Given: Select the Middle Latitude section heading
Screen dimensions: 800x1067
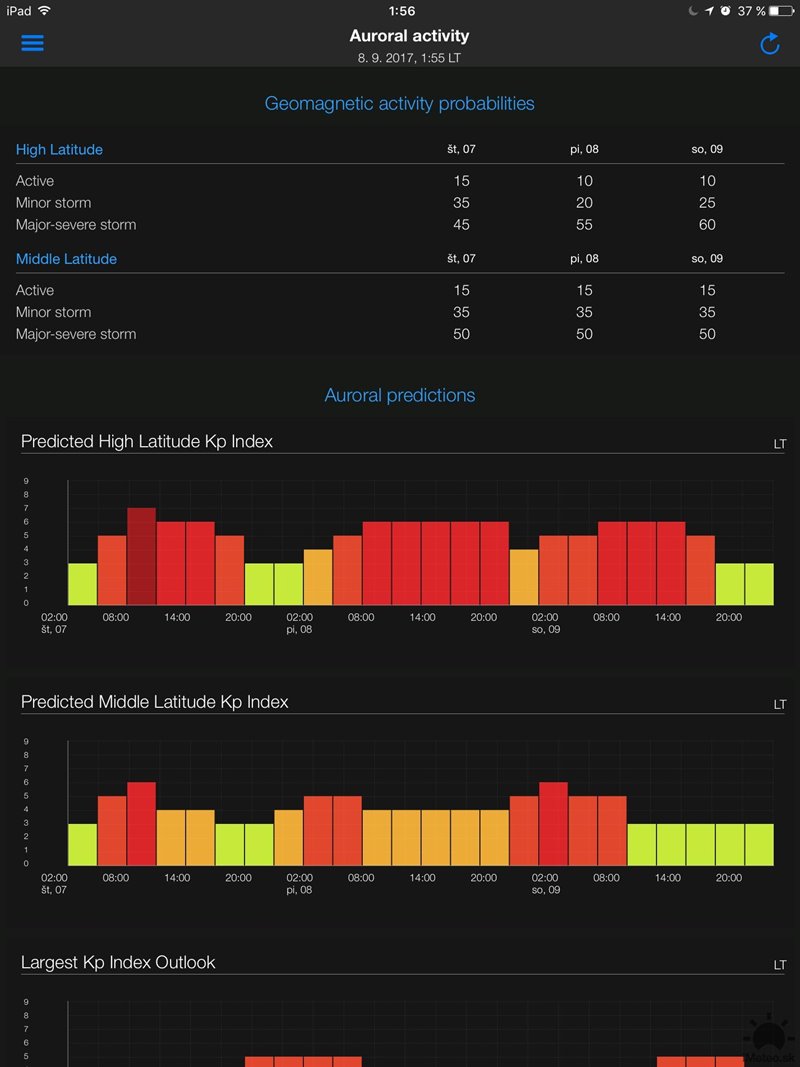Looking at the screenshot, I should coord(66,259).
